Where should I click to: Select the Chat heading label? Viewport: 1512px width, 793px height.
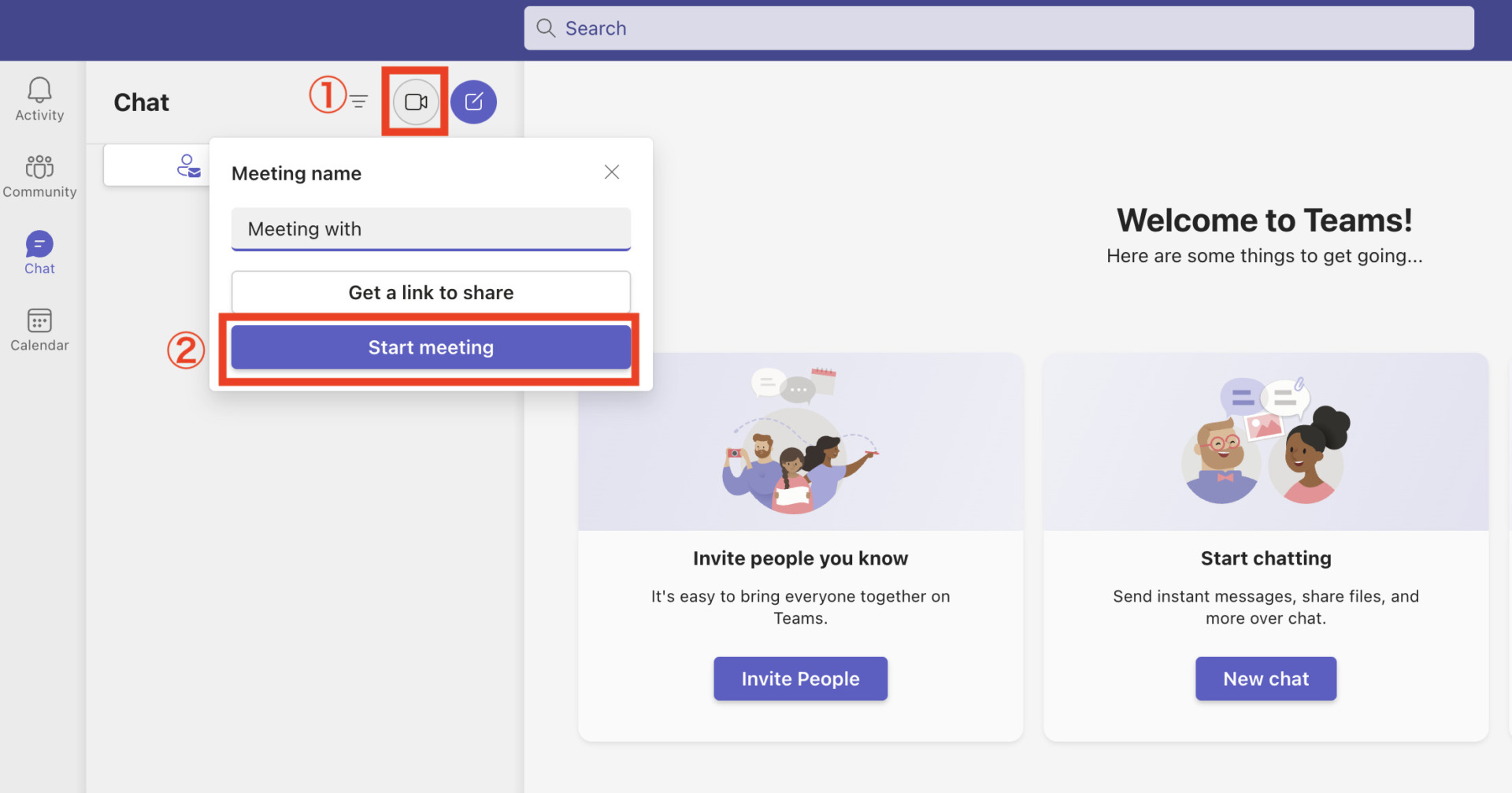(x=142, y=101)
